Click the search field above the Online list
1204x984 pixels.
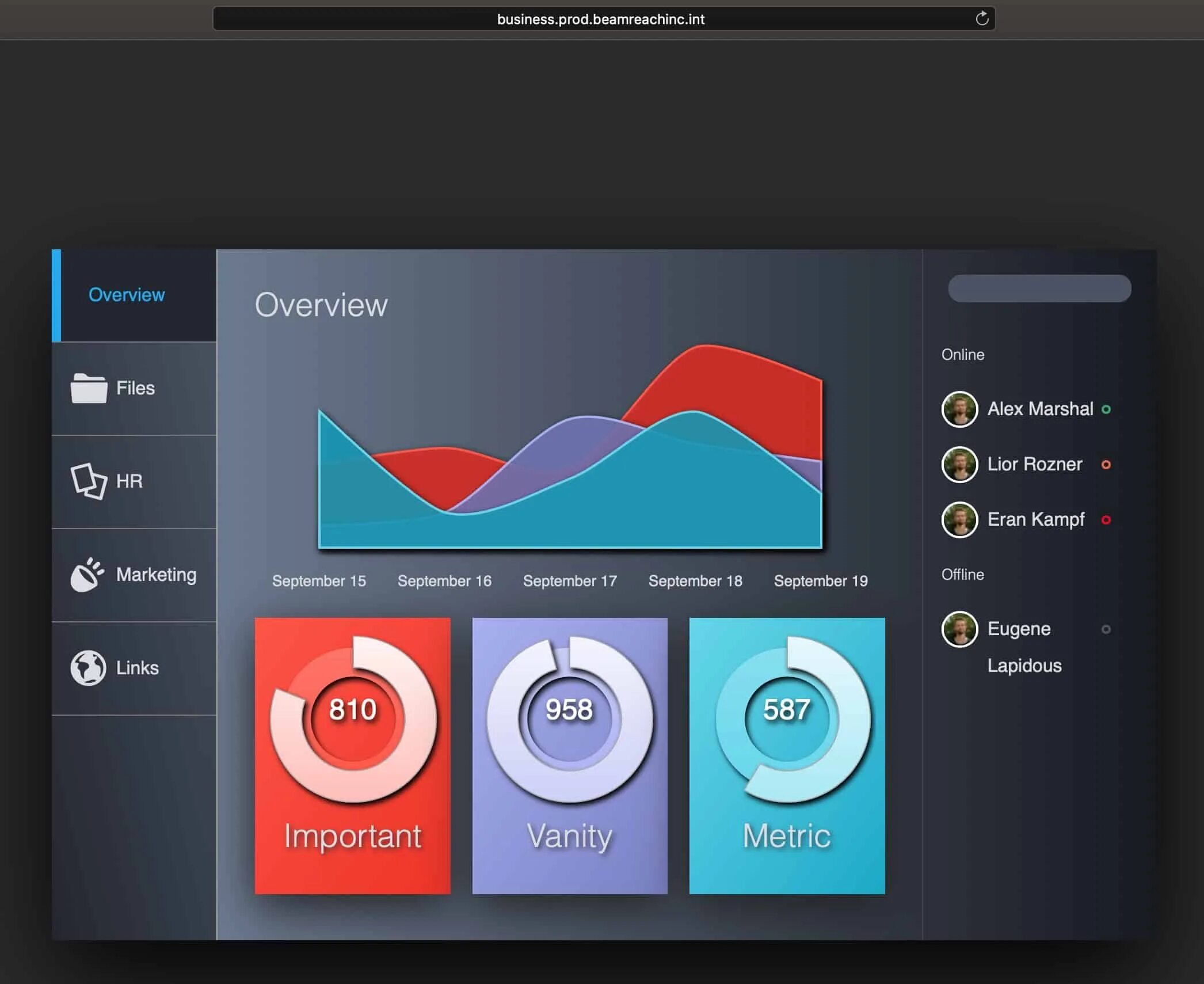1039,288
